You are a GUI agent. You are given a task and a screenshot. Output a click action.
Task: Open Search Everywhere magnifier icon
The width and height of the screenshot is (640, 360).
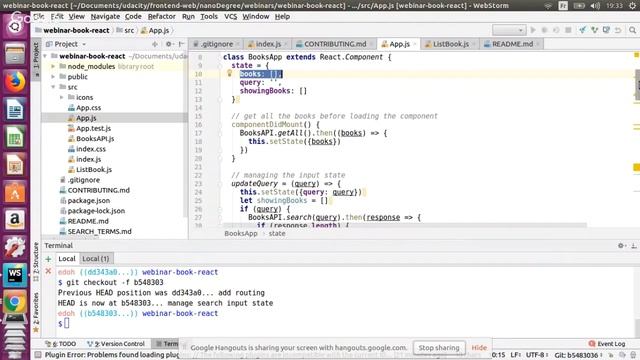632,30
